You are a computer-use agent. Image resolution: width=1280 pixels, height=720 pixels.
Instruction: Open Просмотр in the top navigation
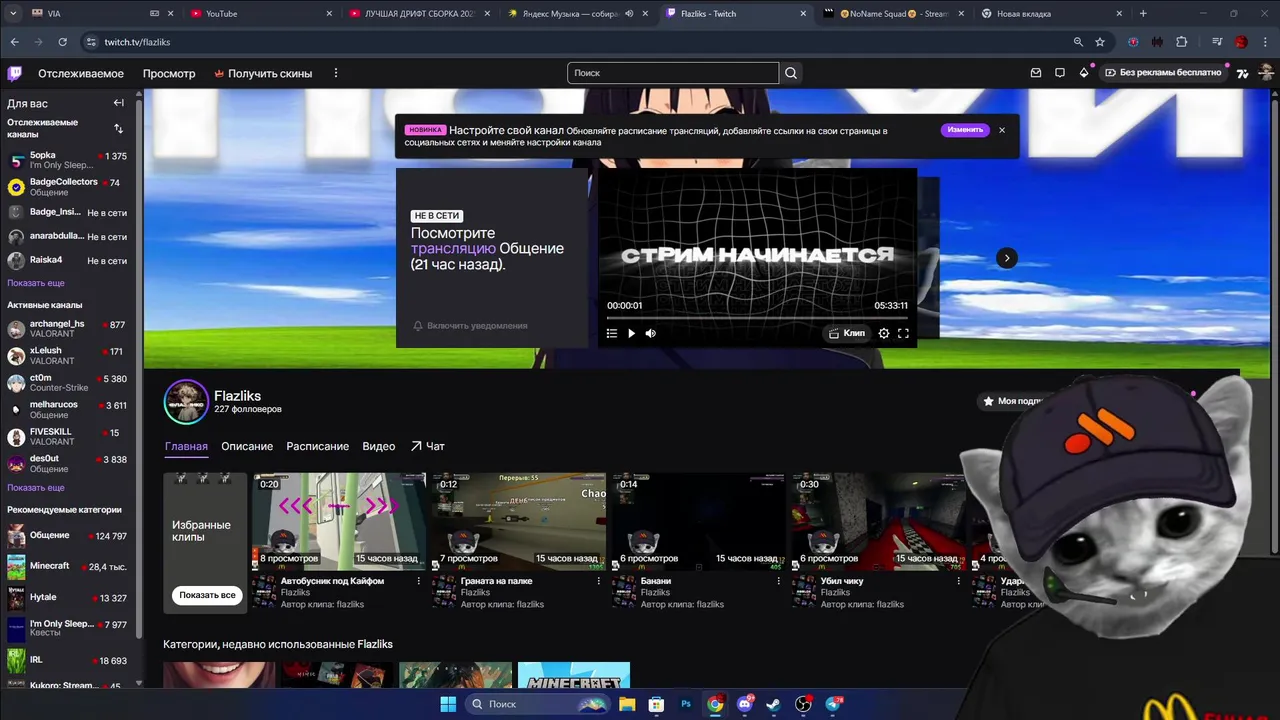pos(169,73)
